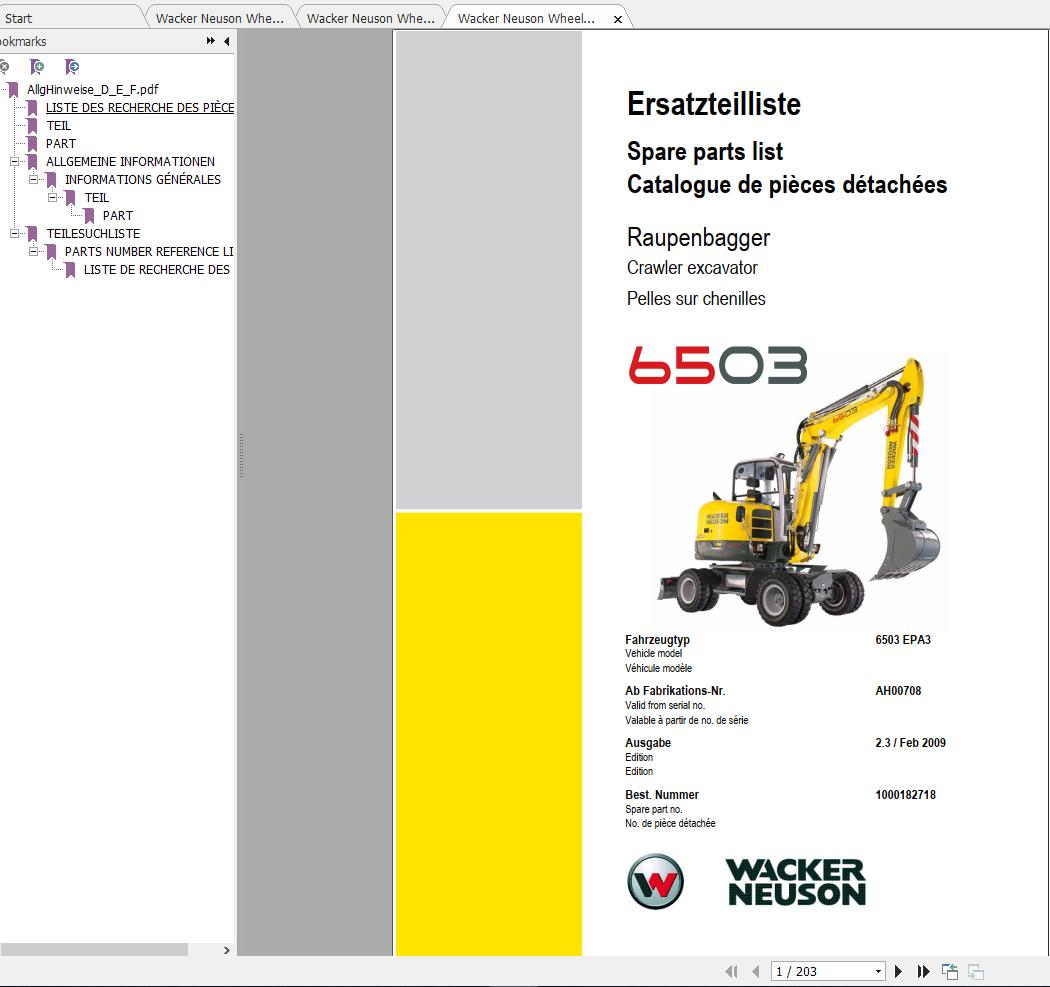
Task: Click the expand-all double arrow in Bookmarks header
Action: (209, 41)
